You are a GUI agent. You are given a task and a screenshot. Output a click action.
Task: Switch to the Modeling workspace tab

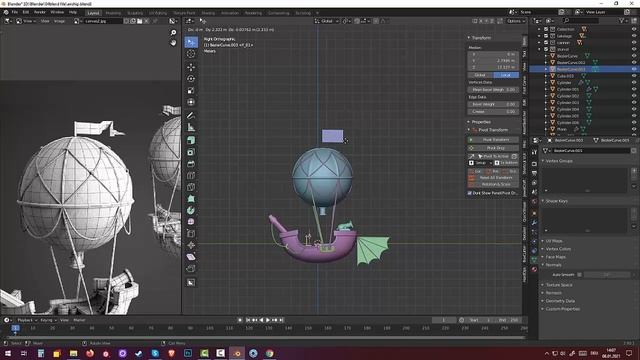click(113, 13)
